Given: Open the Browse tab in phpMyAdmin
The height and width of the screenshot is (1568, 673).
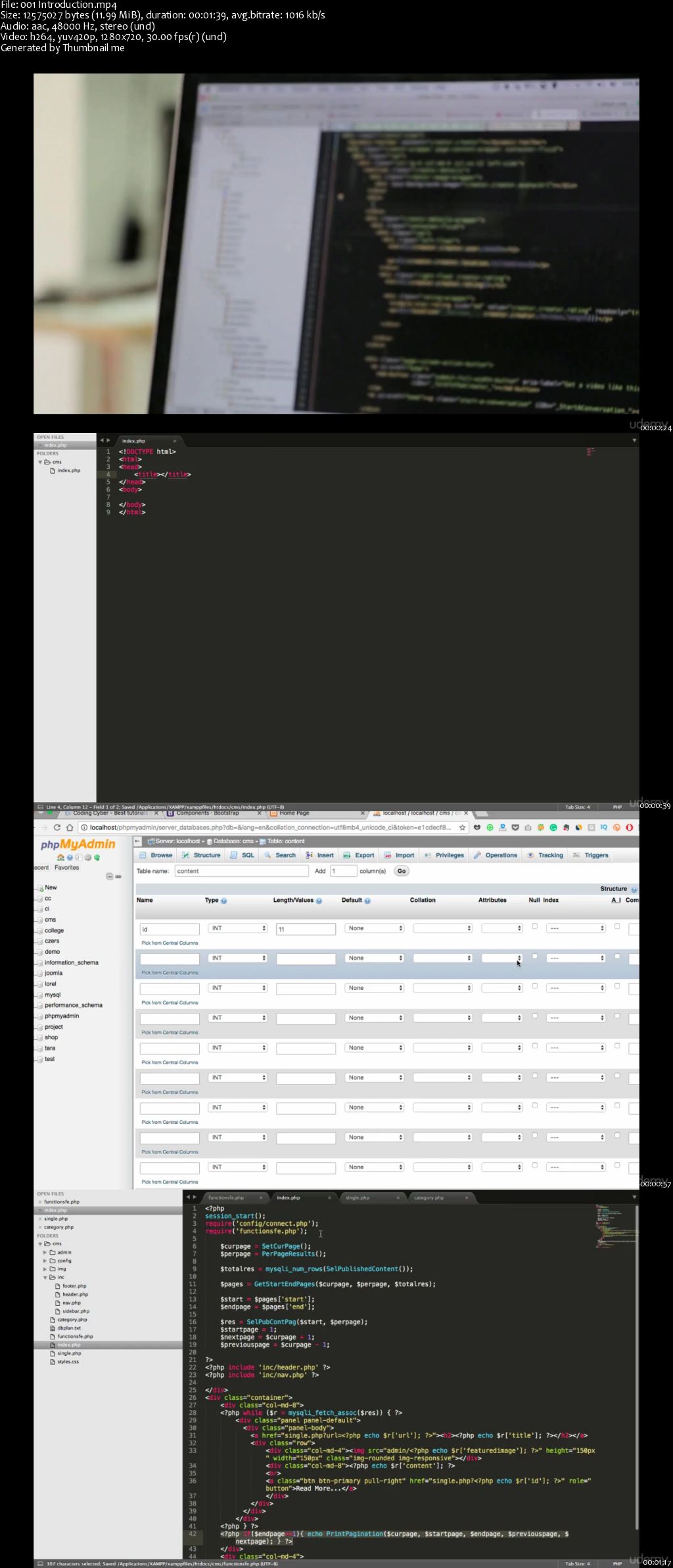Looking at the screenshot, I should pos(156,855).
